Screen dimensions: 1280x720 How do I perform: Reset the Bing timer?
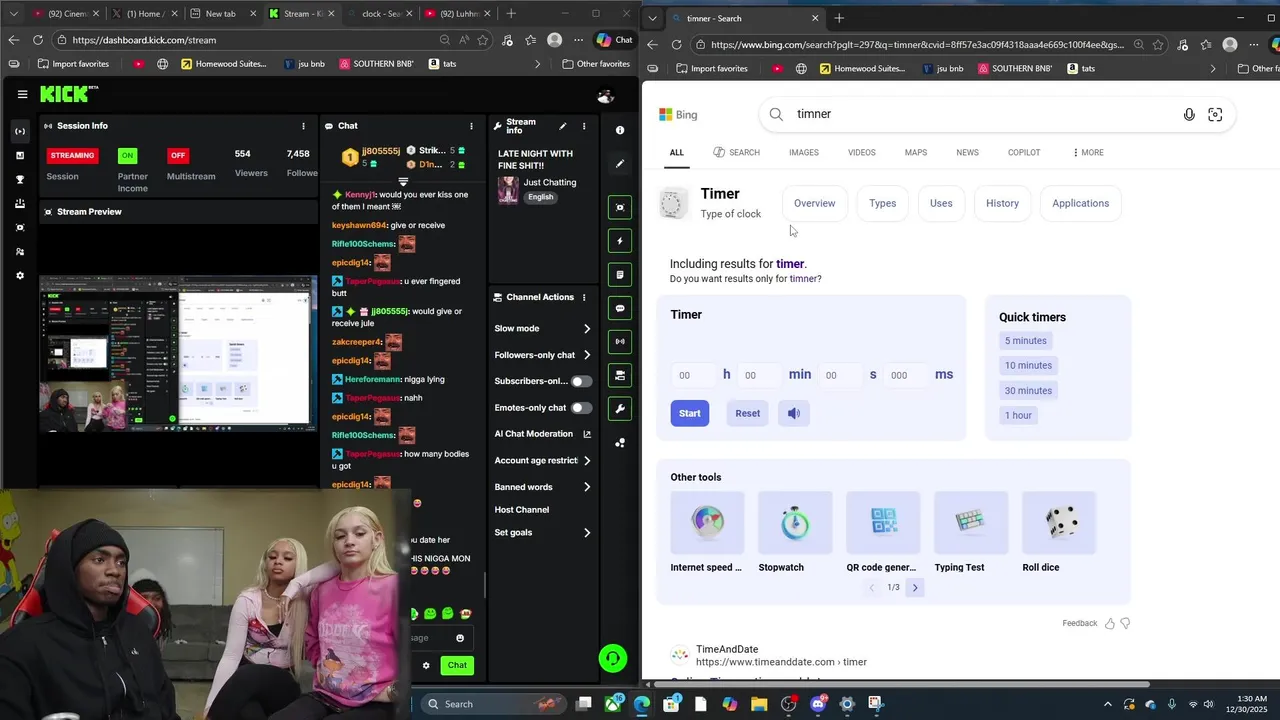(x=748, y=413)
